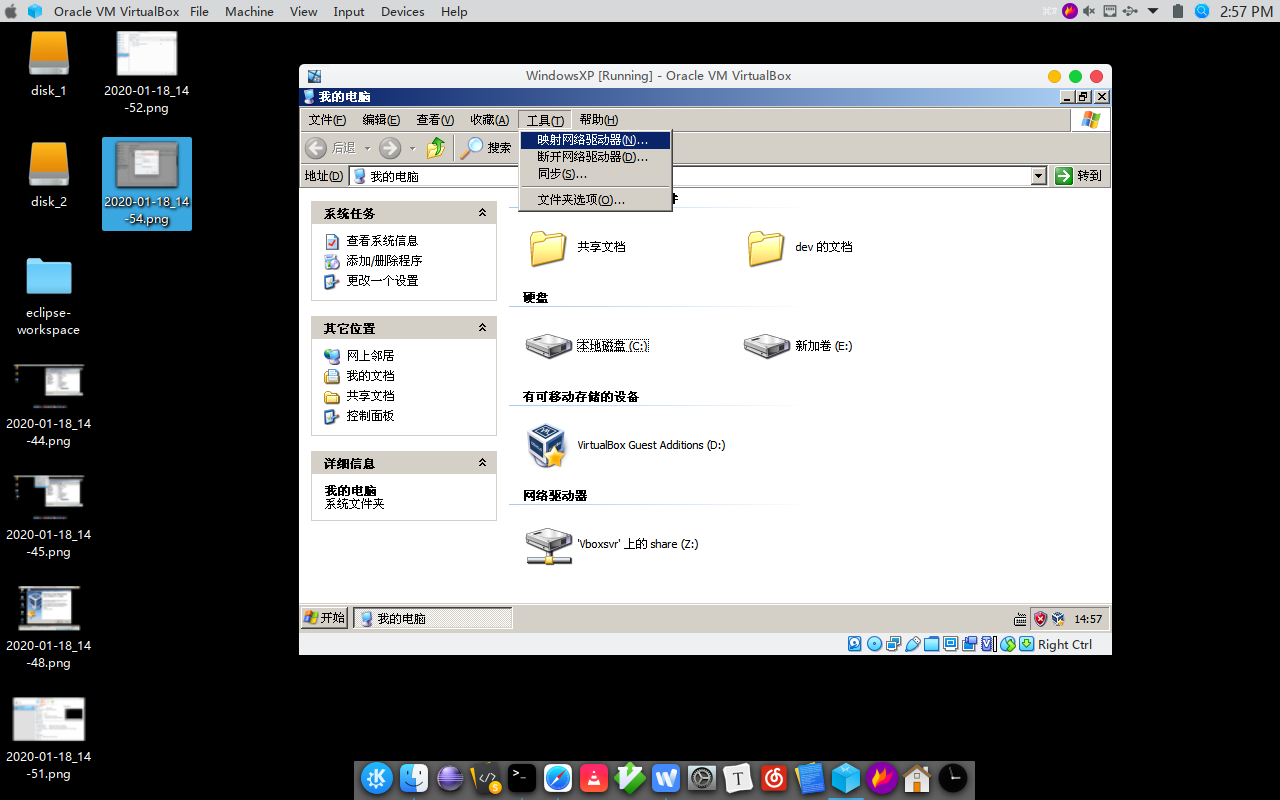
Task: Click the optical disc status icon
Action: pyautogui.click(x=874, y=644)
